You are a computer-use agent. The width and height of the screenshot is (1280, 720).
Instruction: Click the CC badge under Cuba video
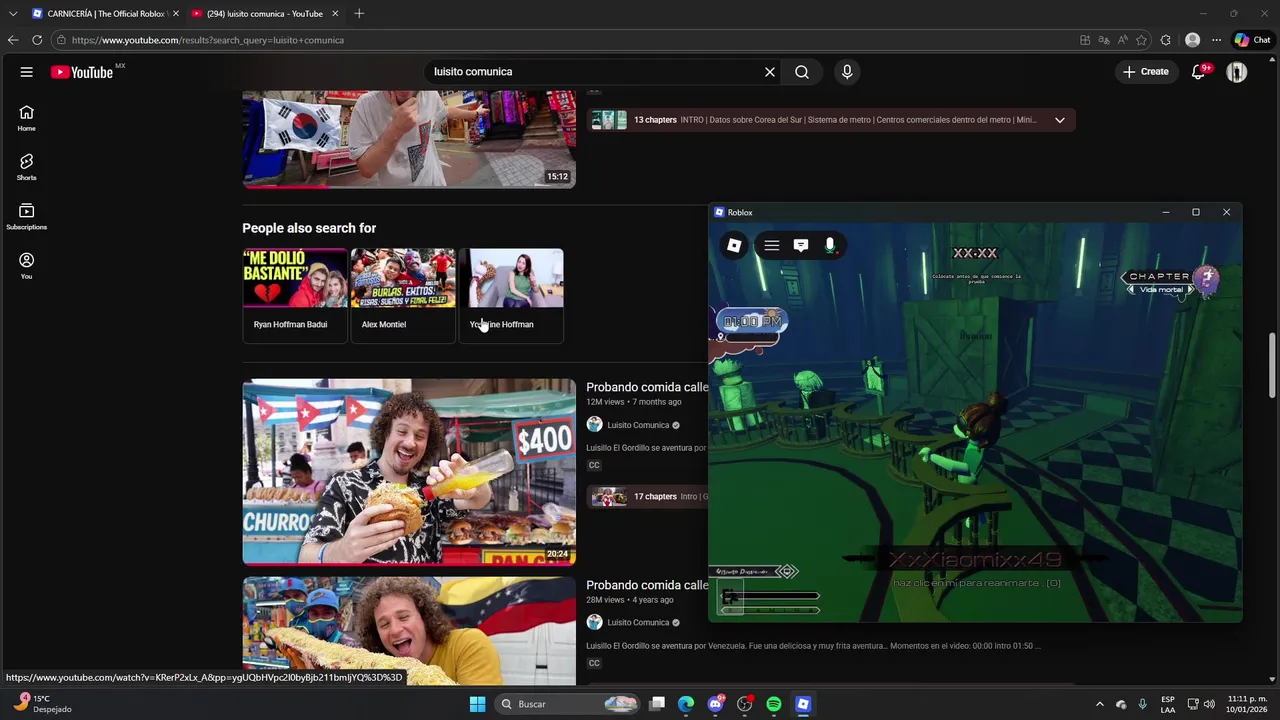(x=594, y=465)
